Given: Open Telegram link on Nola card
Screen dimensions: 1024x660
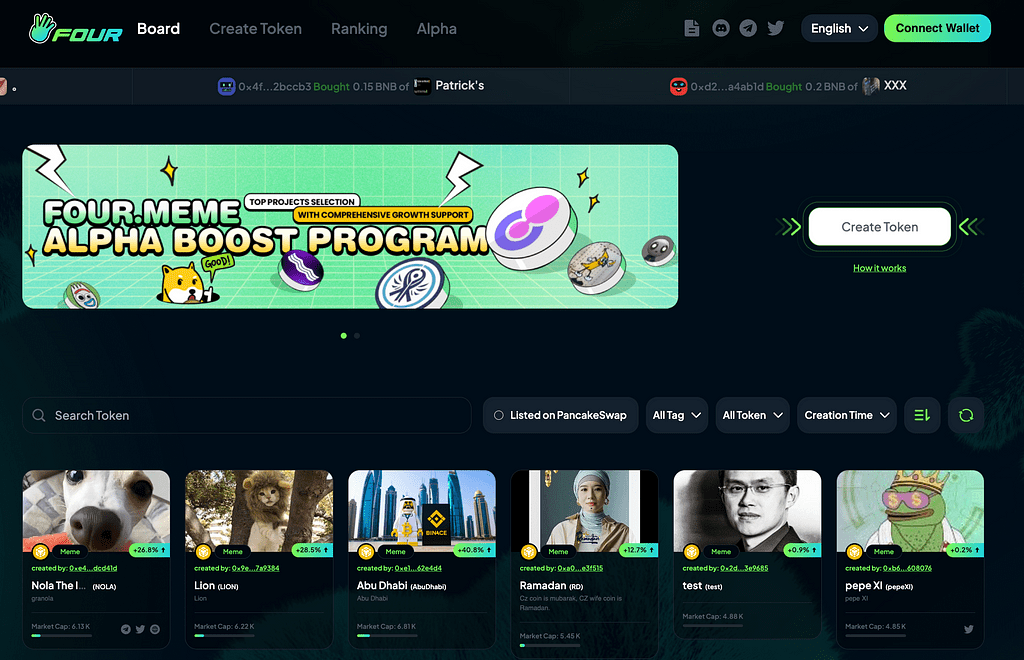Looking at the screenshot, I should tap(125, 629).
